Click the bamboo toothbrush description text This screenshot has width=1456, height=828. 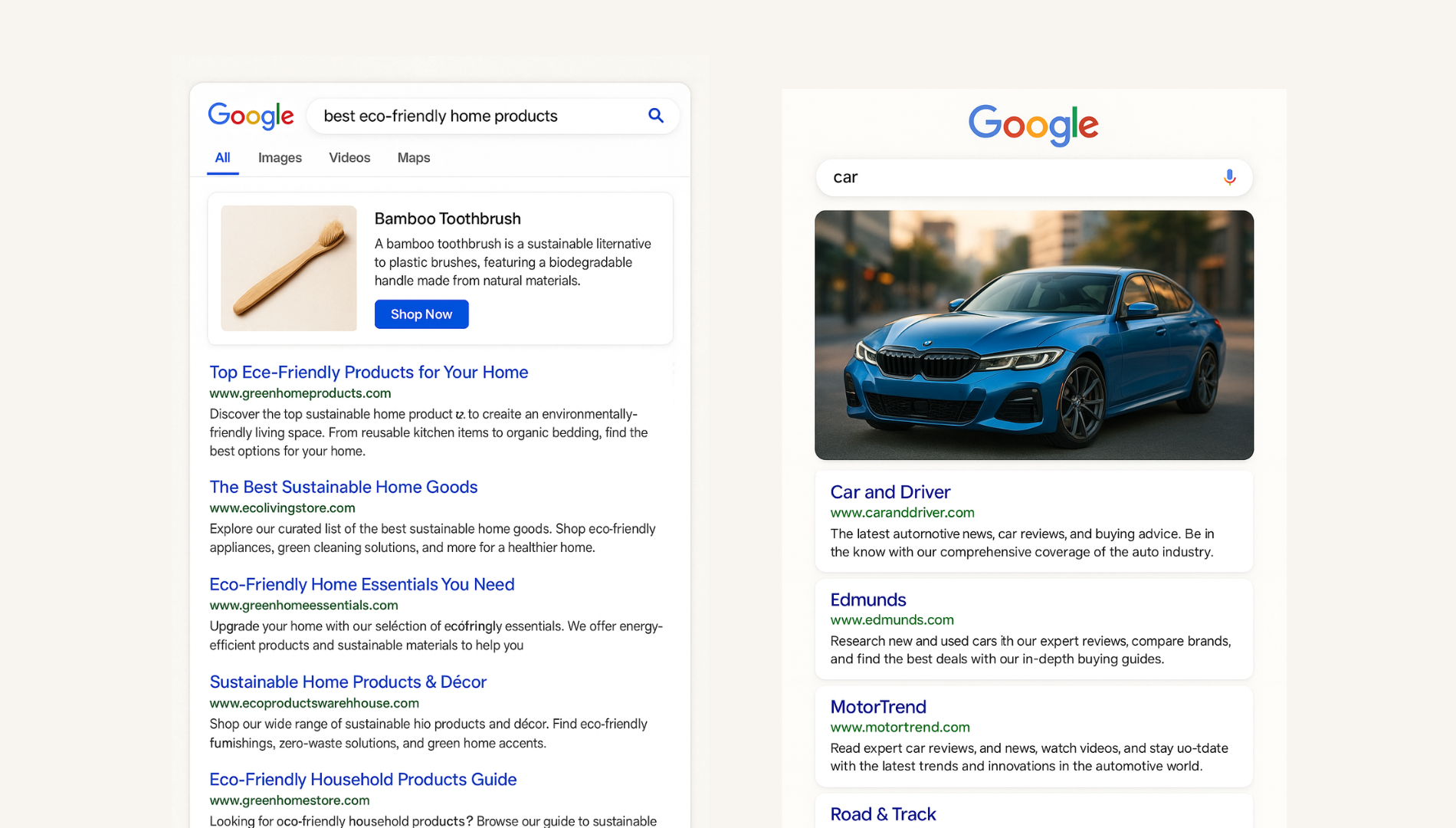513,262
